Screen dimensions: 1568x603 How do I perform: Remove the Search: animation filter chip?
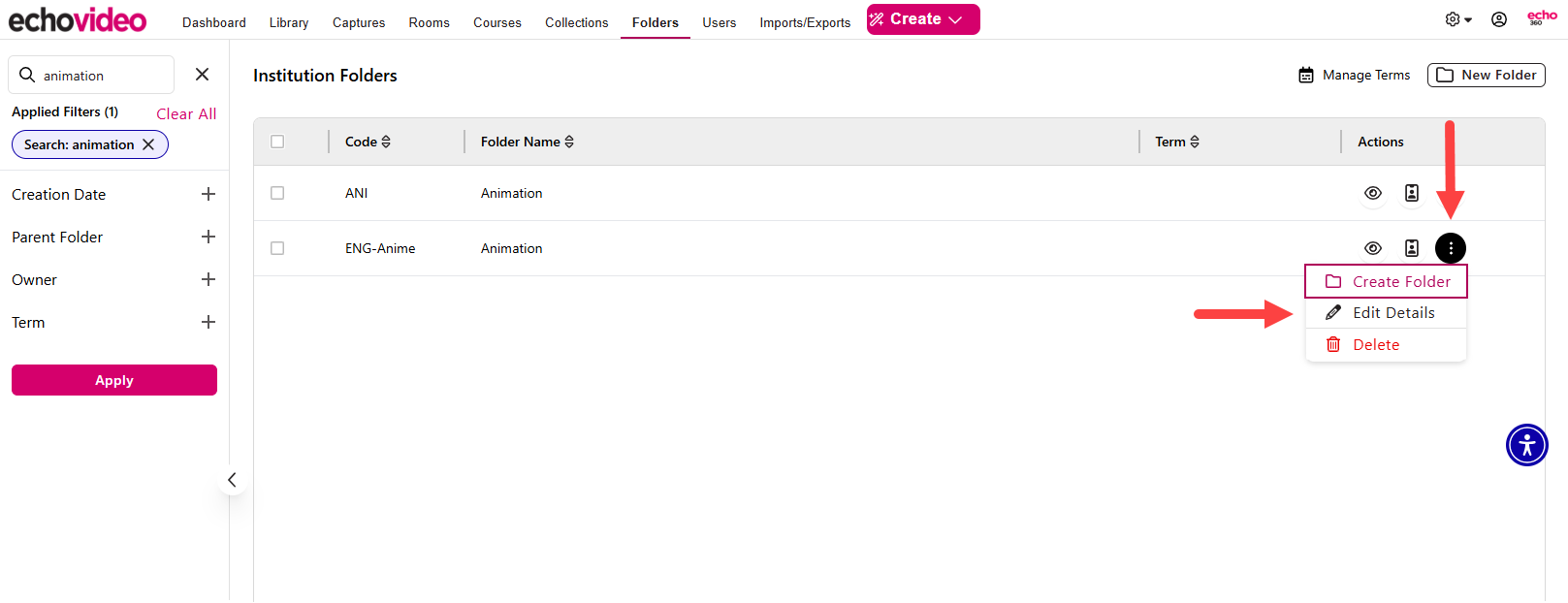148,144
